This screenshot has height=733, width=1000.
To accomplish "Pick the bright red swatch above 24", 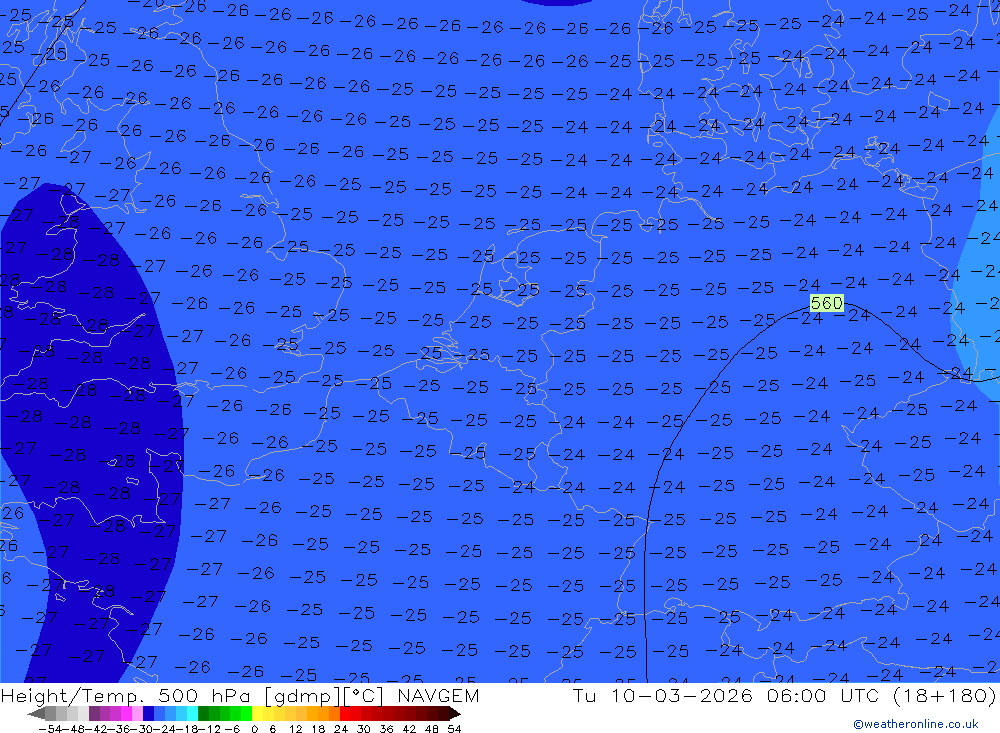I will 345,713.
